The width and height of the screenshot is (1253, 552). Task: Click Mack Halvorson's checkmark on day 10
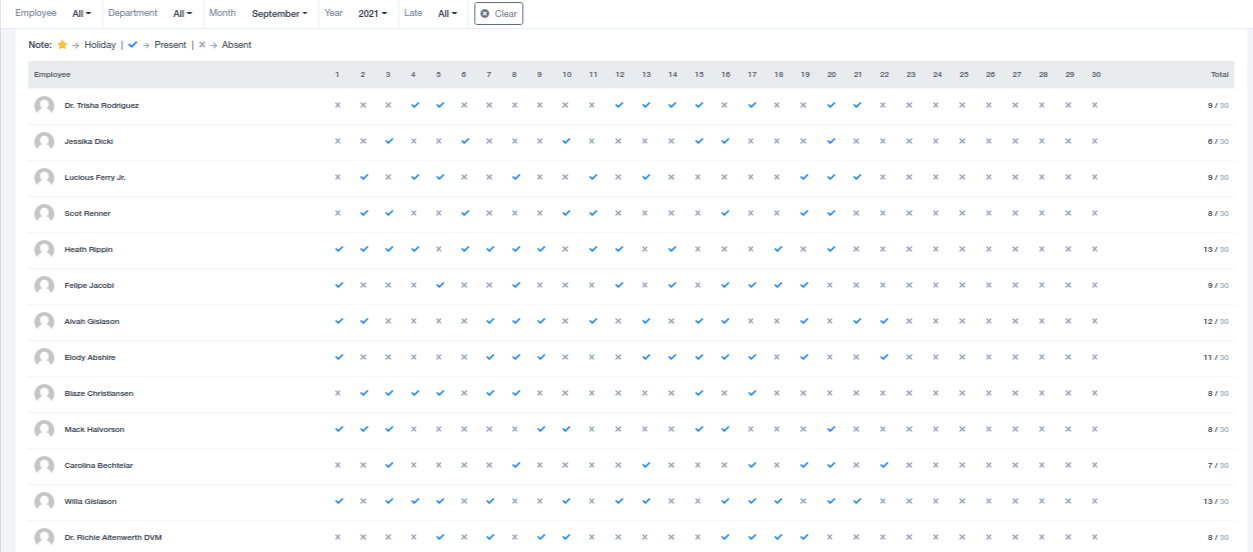(567, 429)
